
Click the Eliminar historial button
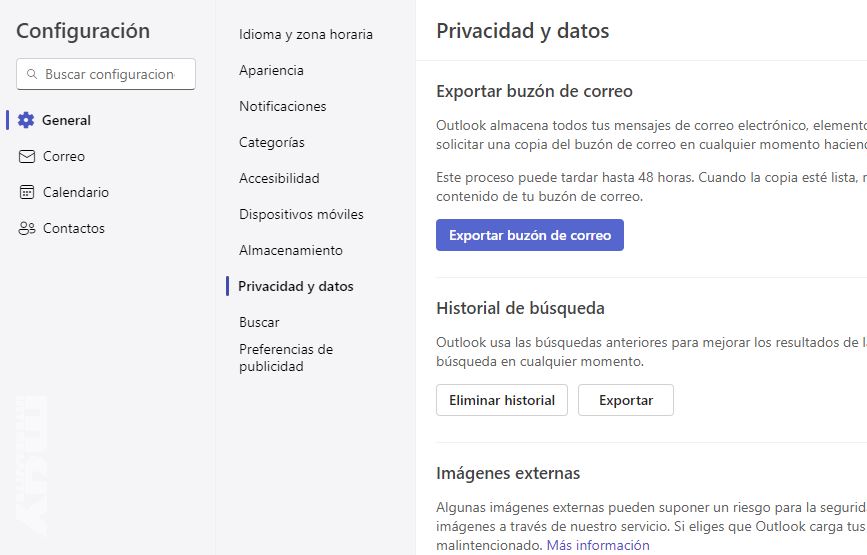[x=501, y=400]
